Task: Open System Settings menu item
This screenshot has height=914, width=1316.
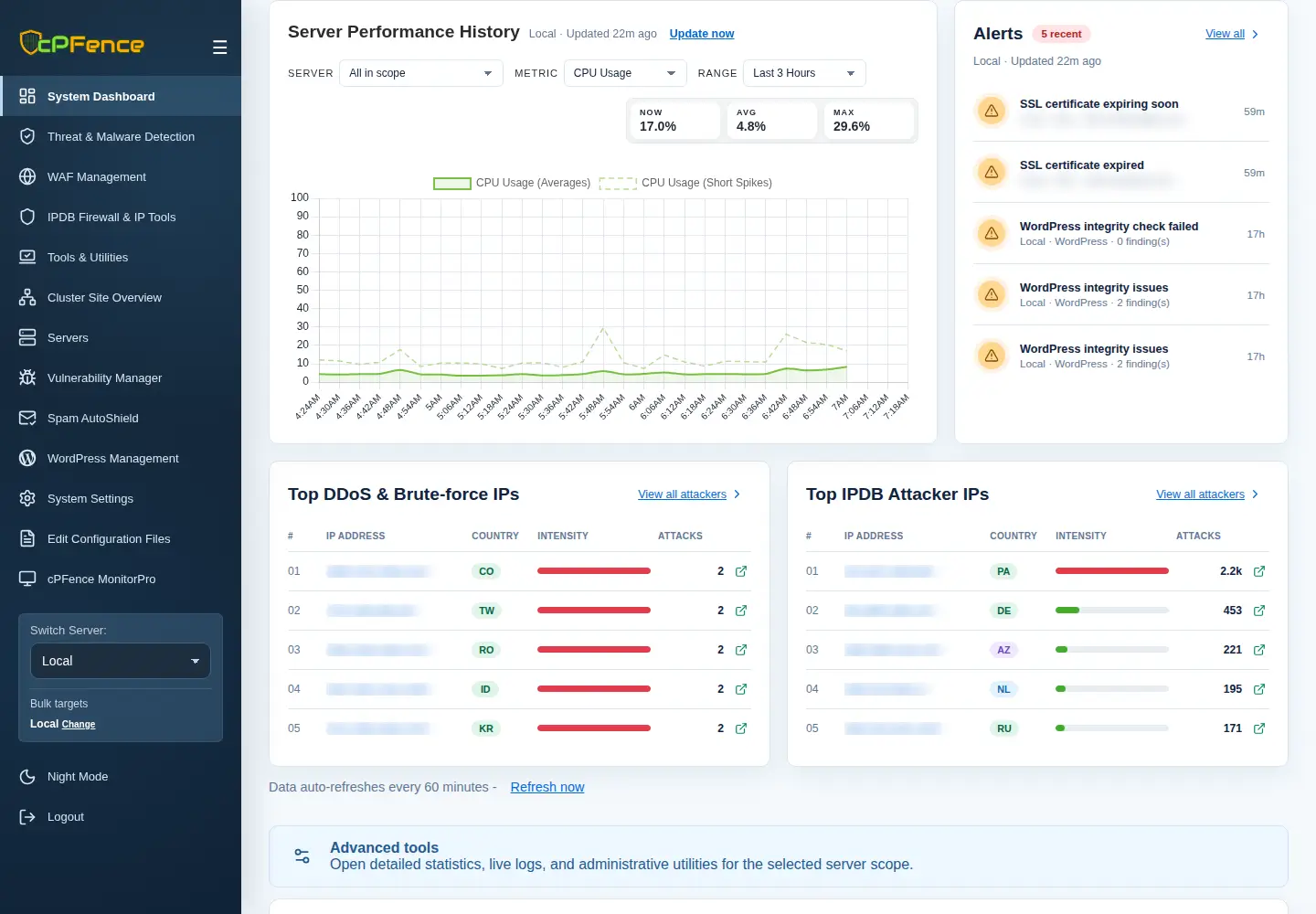Action: click(121, 498)
